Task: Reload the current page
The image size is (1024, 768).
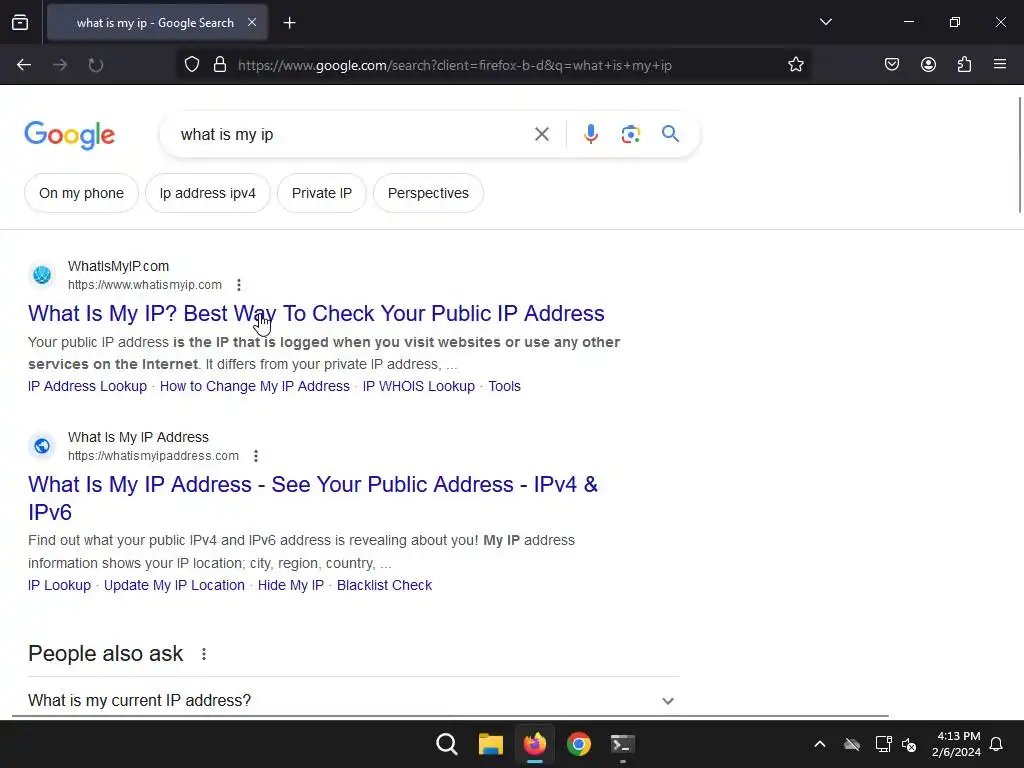Action: pyautogui.click(x=96, y=65)
